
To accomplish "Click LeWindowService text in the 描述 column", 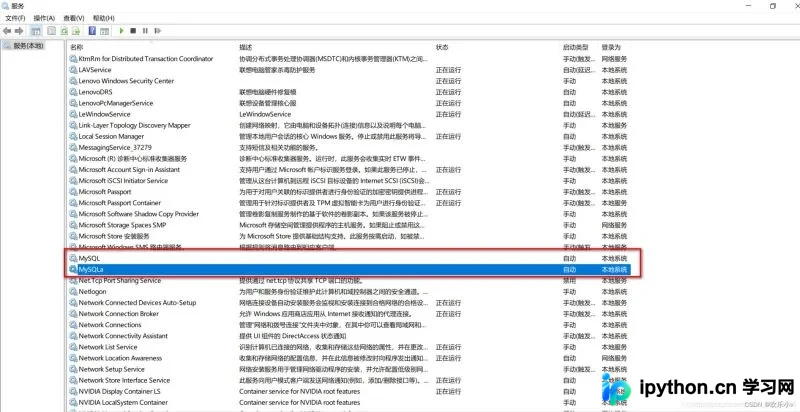I will 265,114.
